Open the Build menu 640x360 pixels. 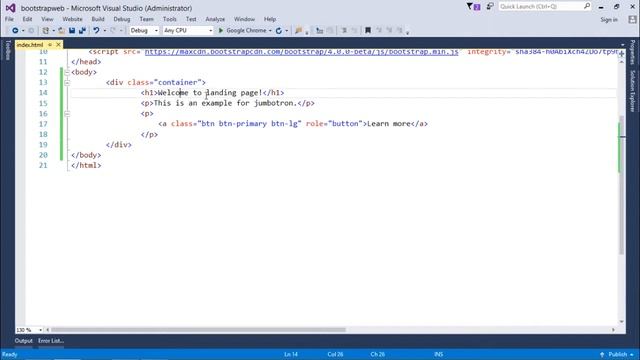point(98,19)
